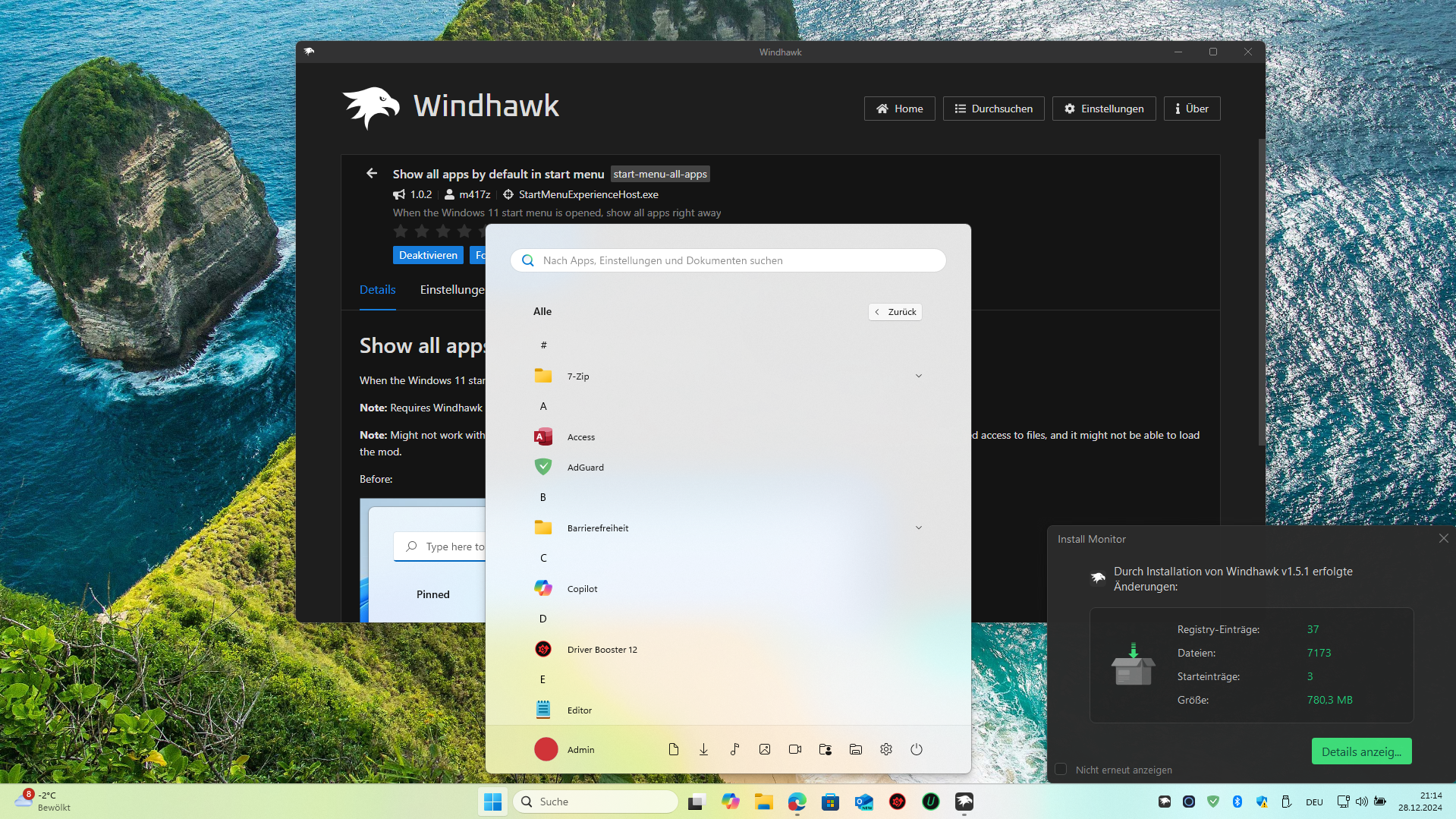Screen dimensions: 1456x819
Task: Jump to the letter A section header
Action: tap(543, 406)
